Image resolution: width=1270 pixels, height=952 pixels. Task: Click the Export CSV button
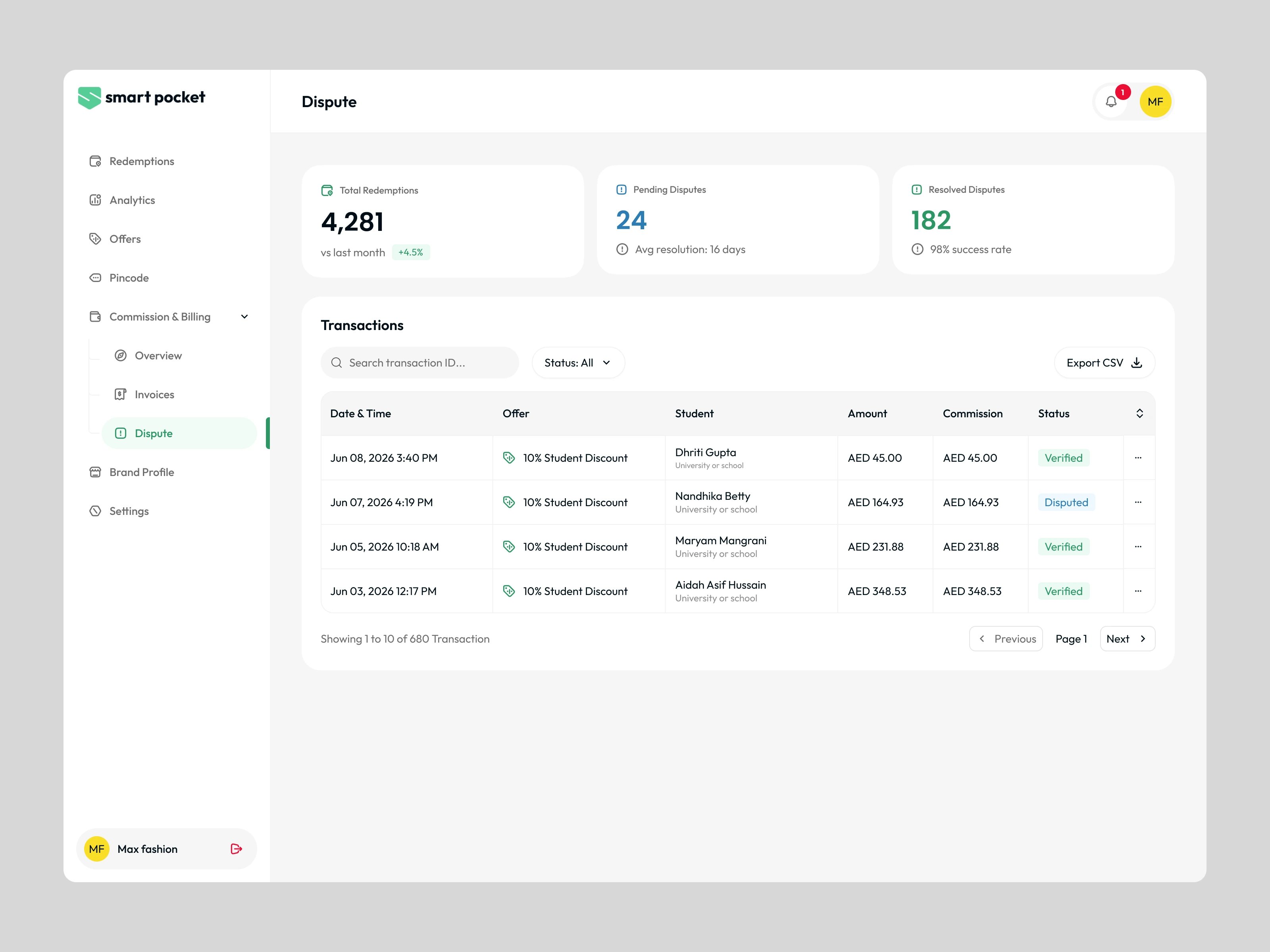pos(1104,363)
